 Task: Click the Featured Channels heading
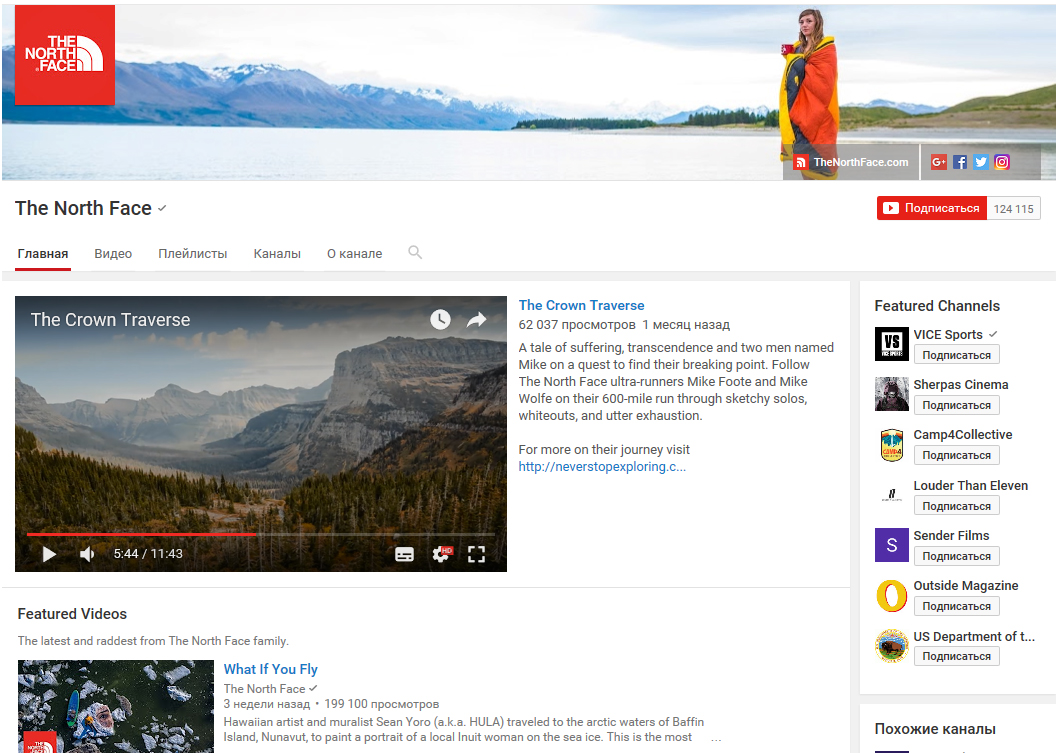pyautogui.click(x=937, y=306)
